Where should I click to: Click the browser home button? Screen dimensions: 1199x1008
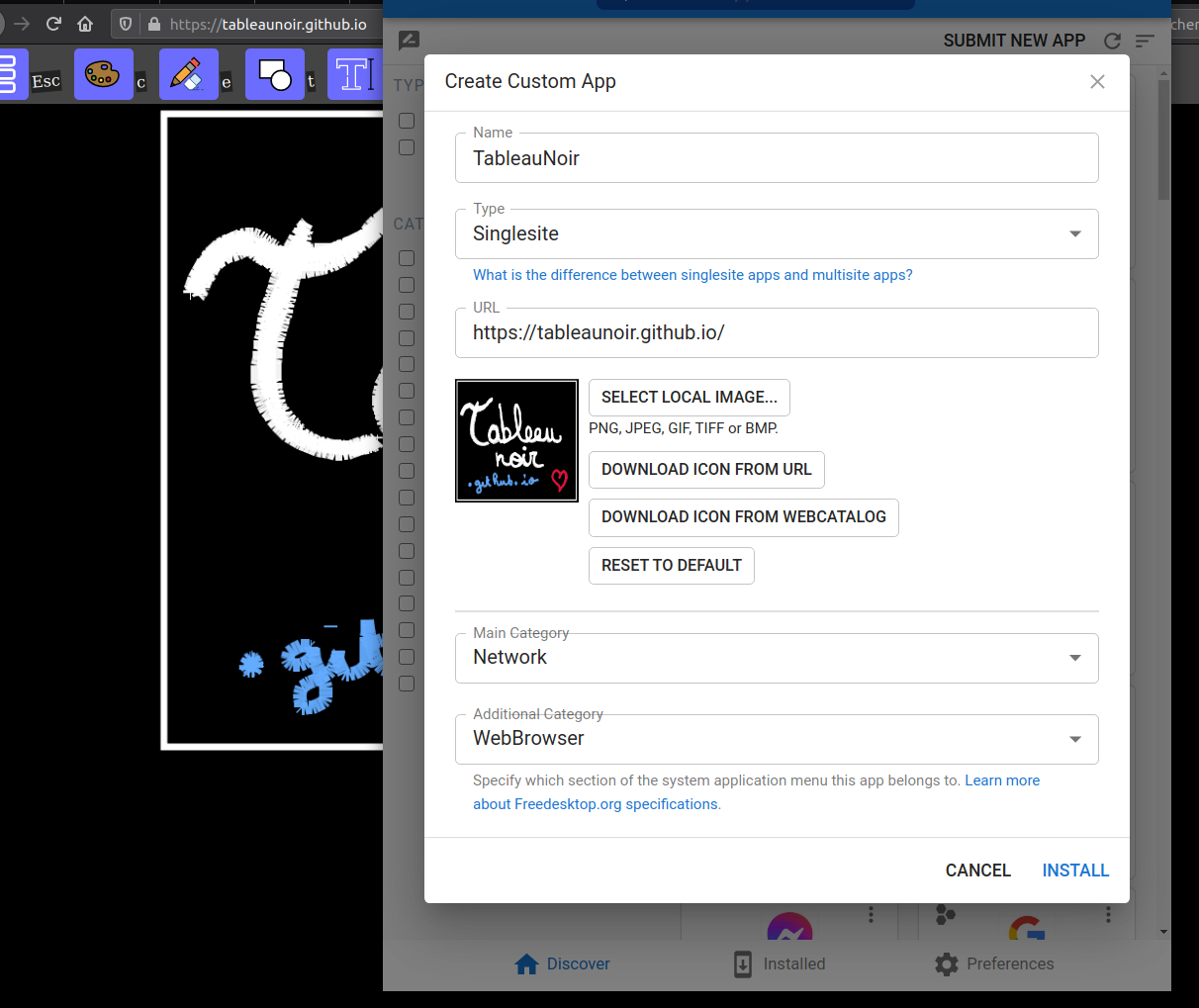[x=85, y=24]
